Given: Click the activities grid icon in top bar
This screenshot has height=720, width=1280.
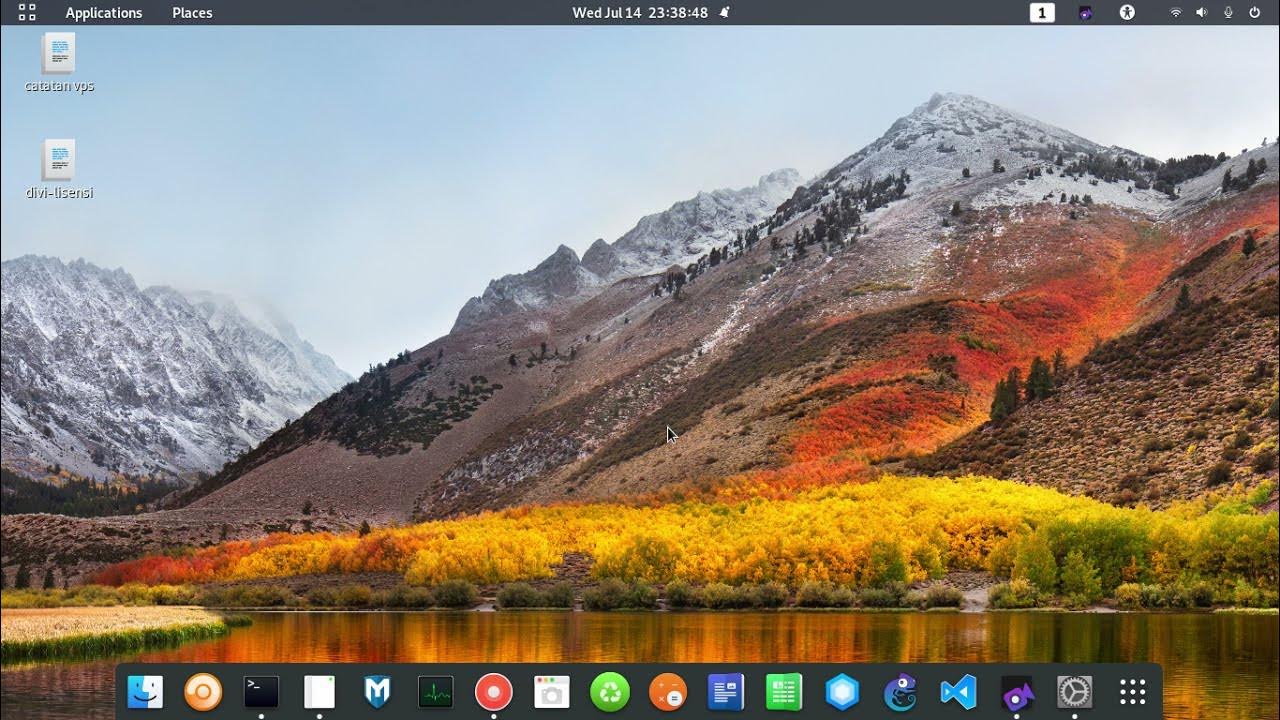Looking at the screenshot, I should coord(27,12).
